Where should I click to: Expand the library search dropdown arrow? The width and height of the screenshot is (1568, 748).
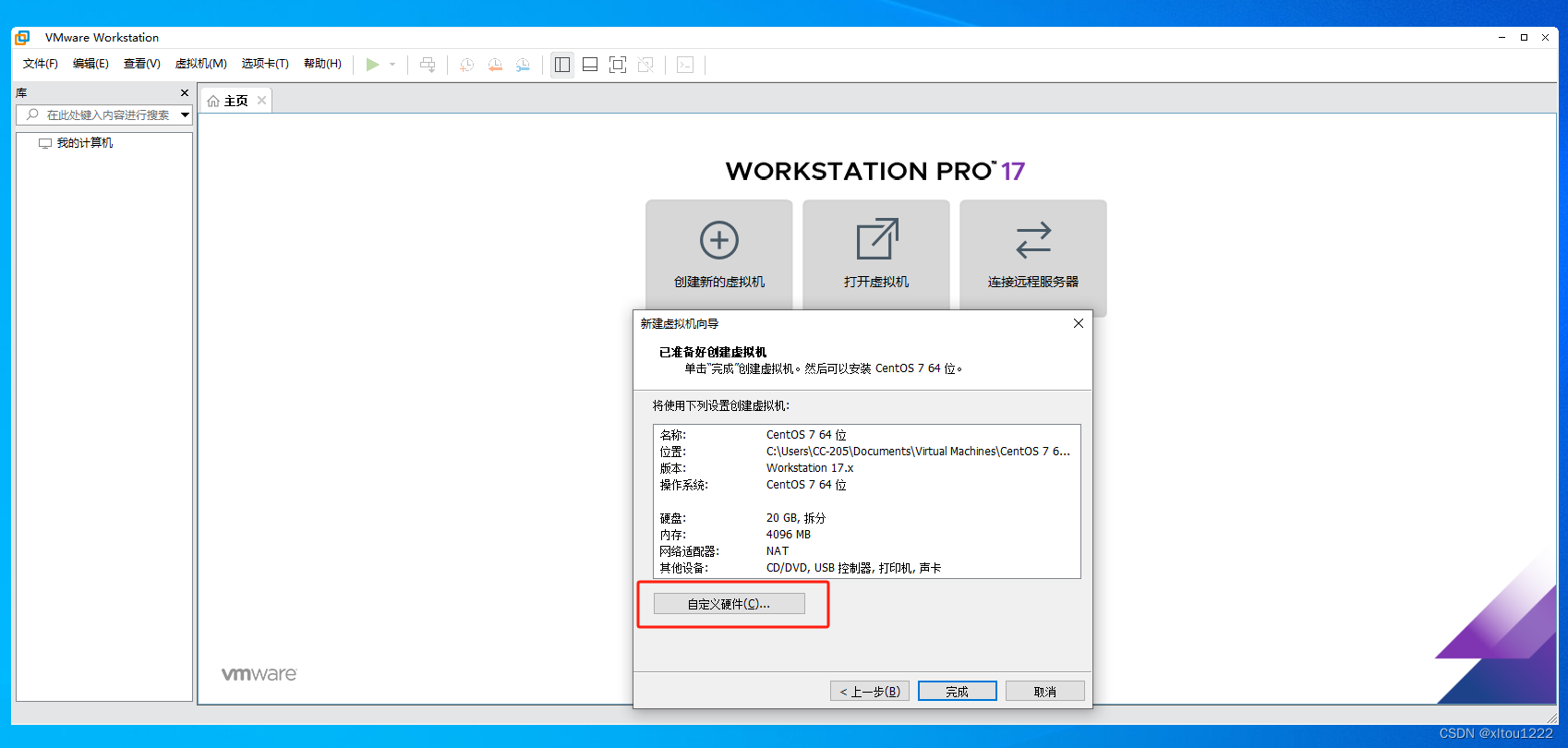186,115
